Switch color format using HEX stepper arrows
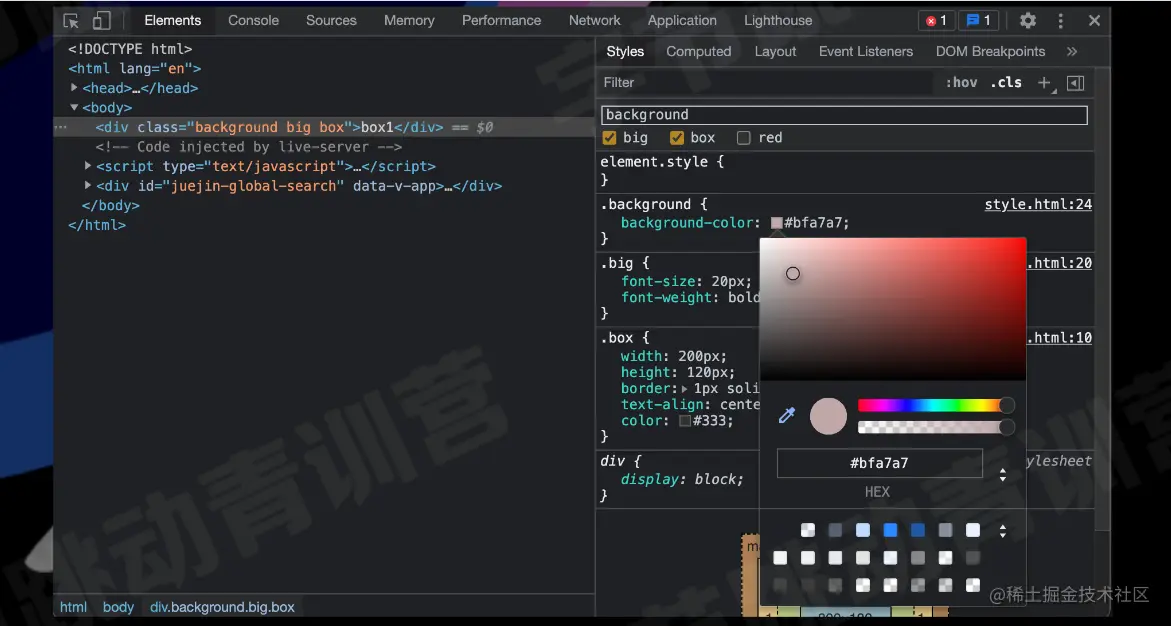Image resolution: width=1171 pixels, height=626 pixels. [x=1002, y=474]
